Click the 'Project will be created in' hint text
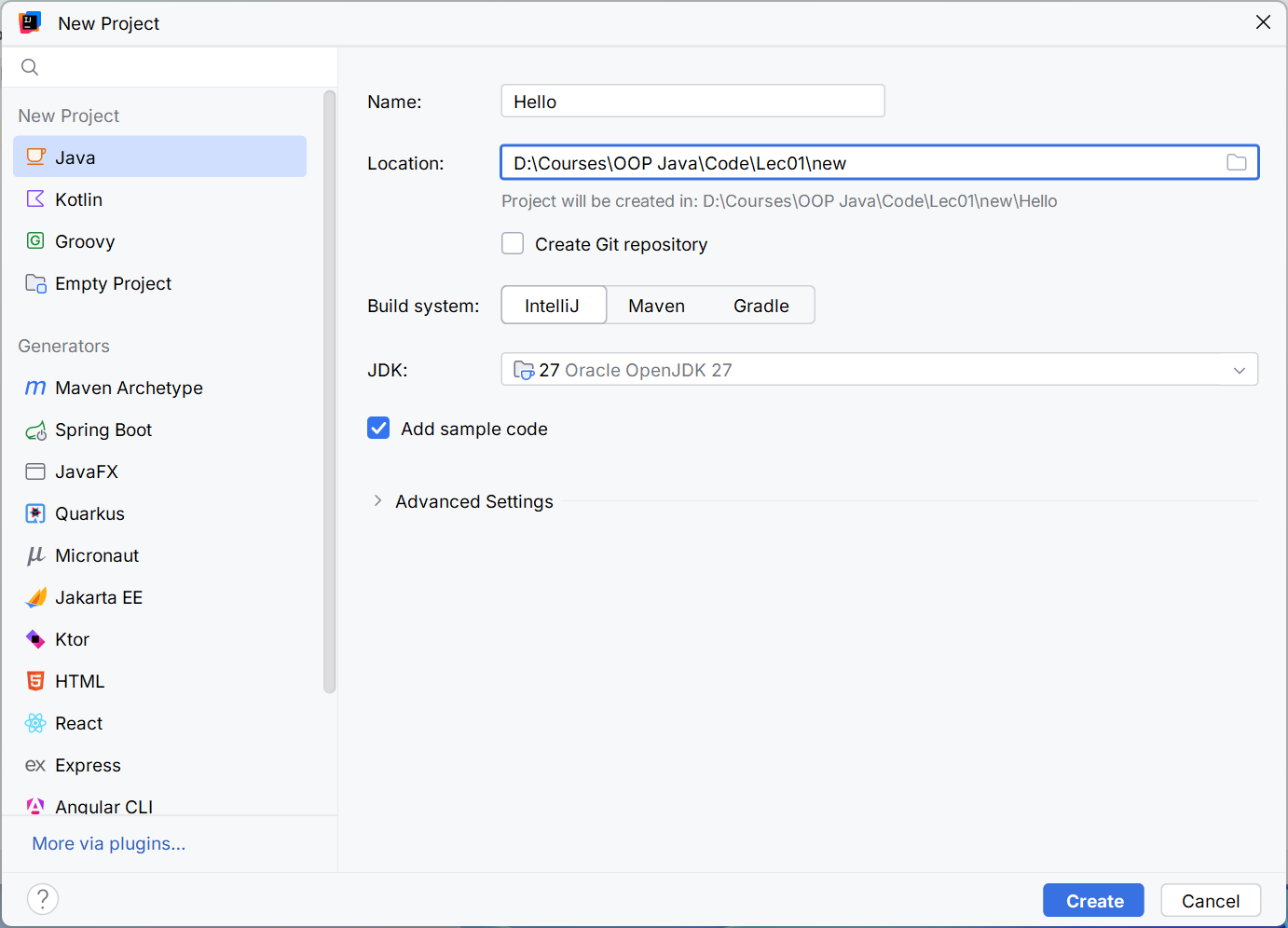This screenshot has width=1288, height=928. 779,201
